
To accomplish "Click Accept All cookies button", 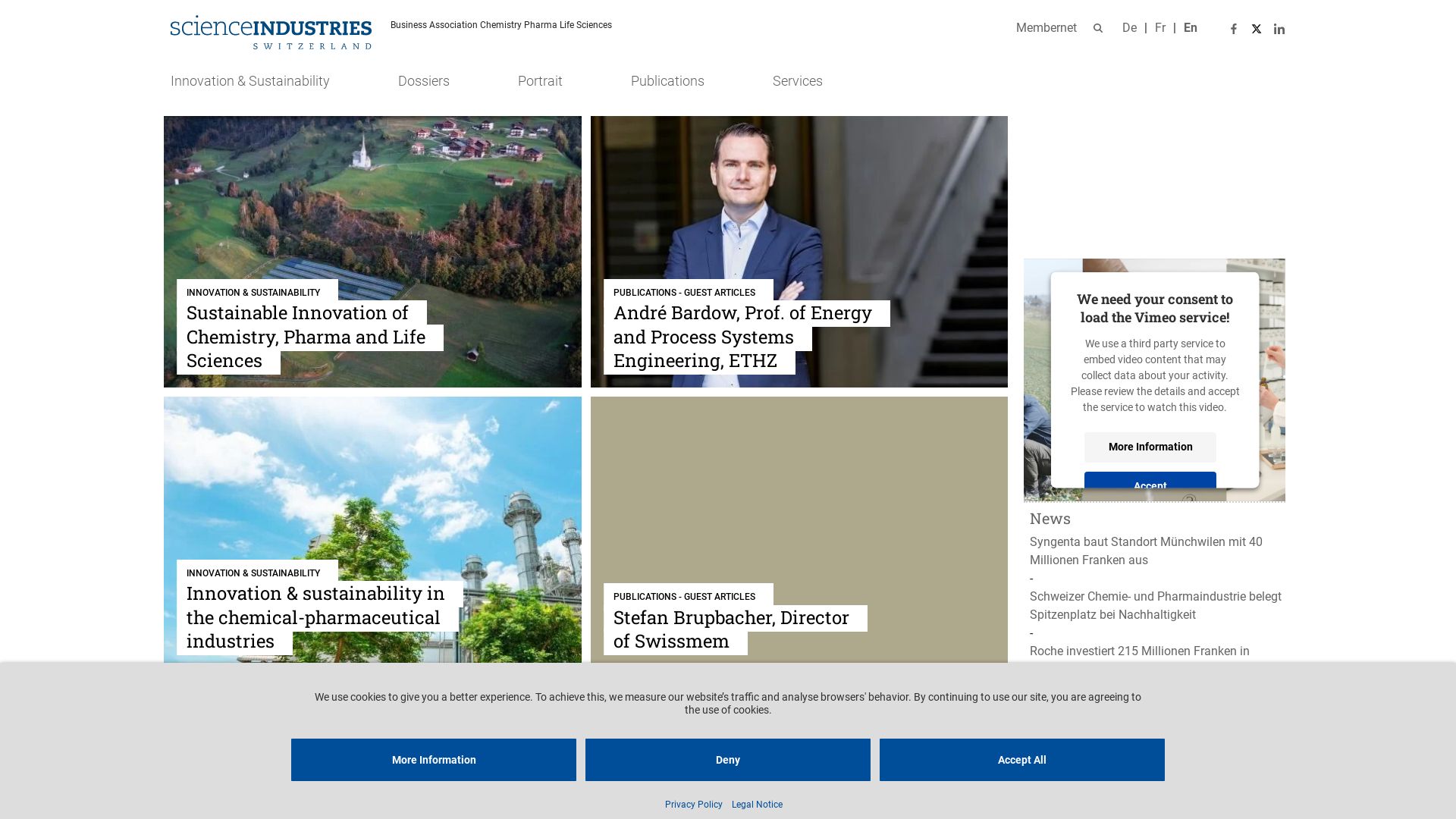I will coord(1022,760).
